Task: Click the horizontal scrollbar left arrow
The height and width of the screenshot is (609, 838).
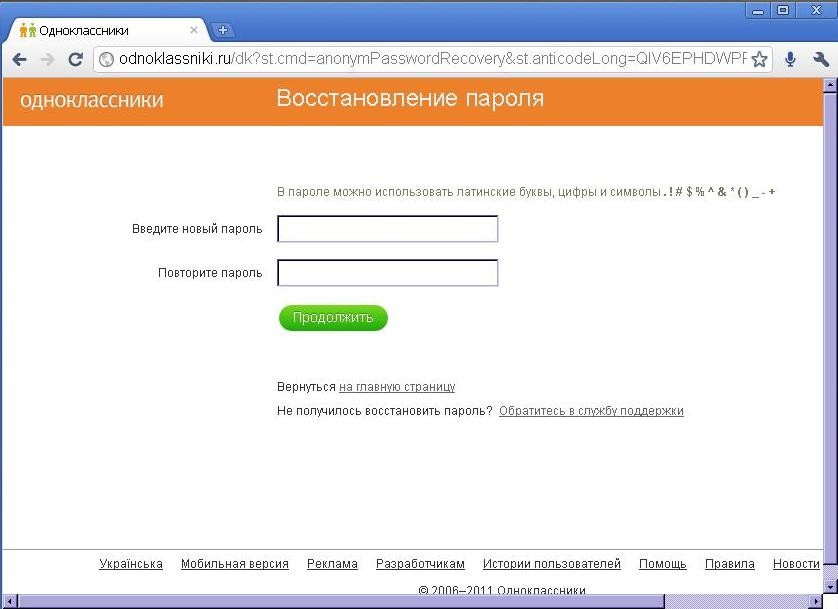Action: [x=9, y=601]
